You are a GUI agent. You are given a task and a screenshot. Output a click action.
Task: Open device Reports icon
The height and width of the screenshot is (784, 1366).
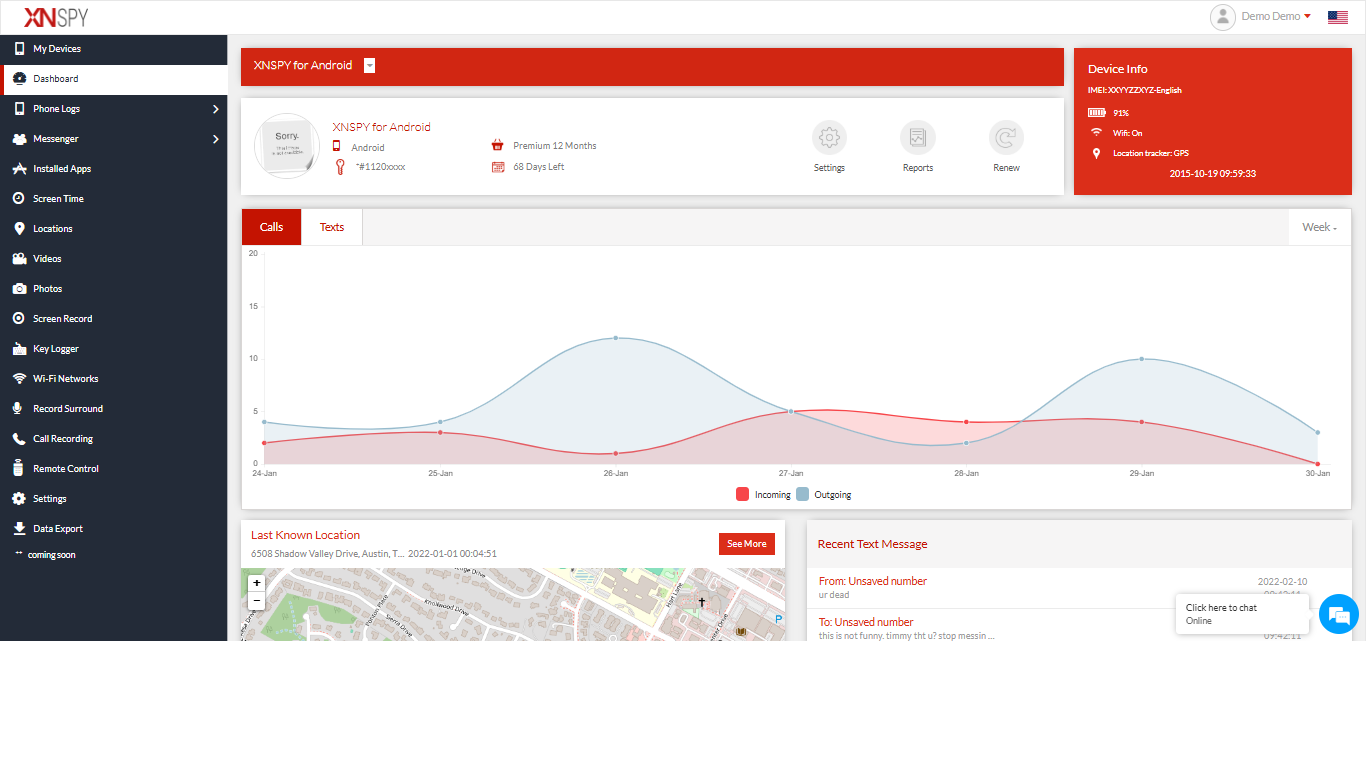[x=918, y=138]
